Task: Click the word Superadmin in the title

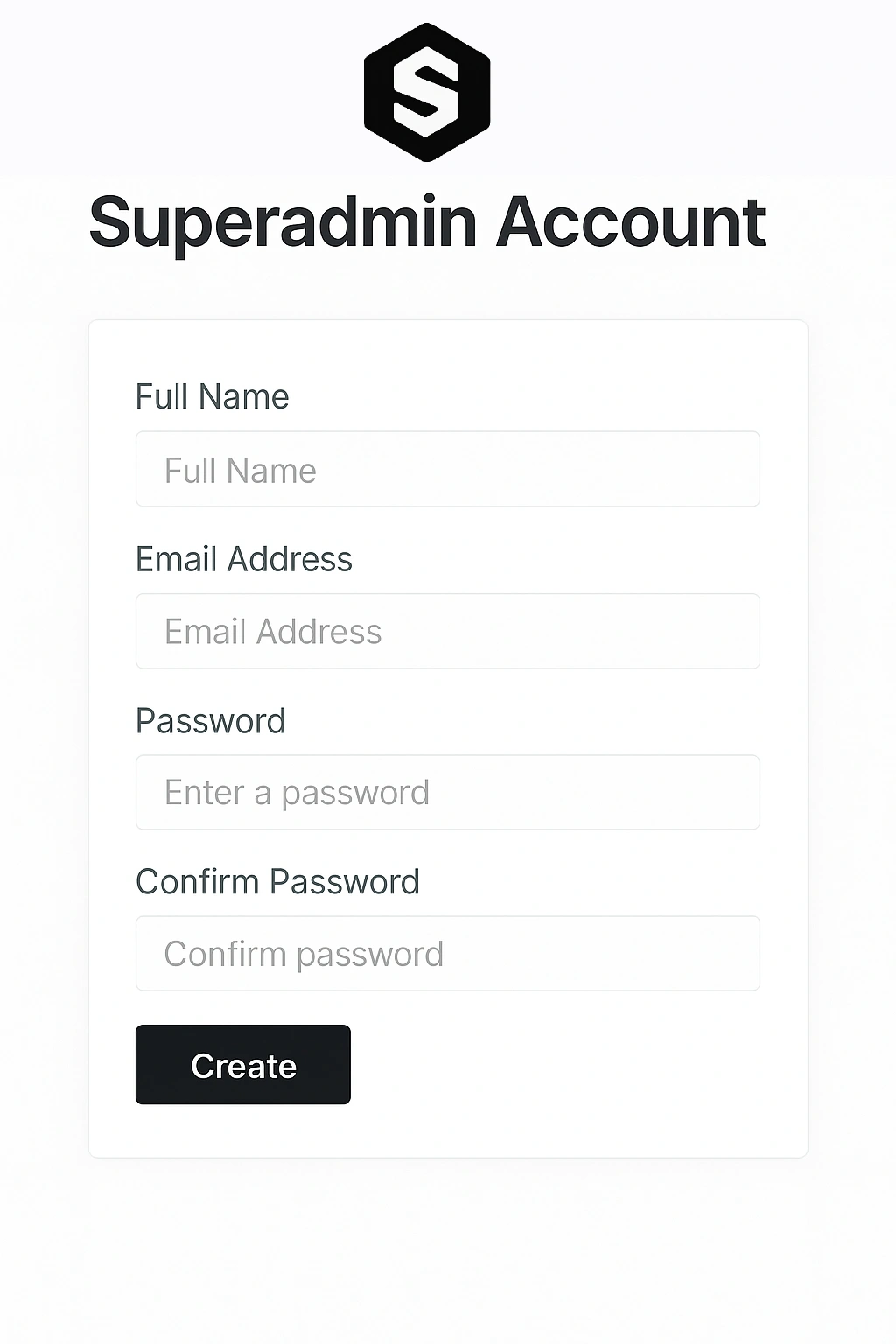Action: click(283, 224)
